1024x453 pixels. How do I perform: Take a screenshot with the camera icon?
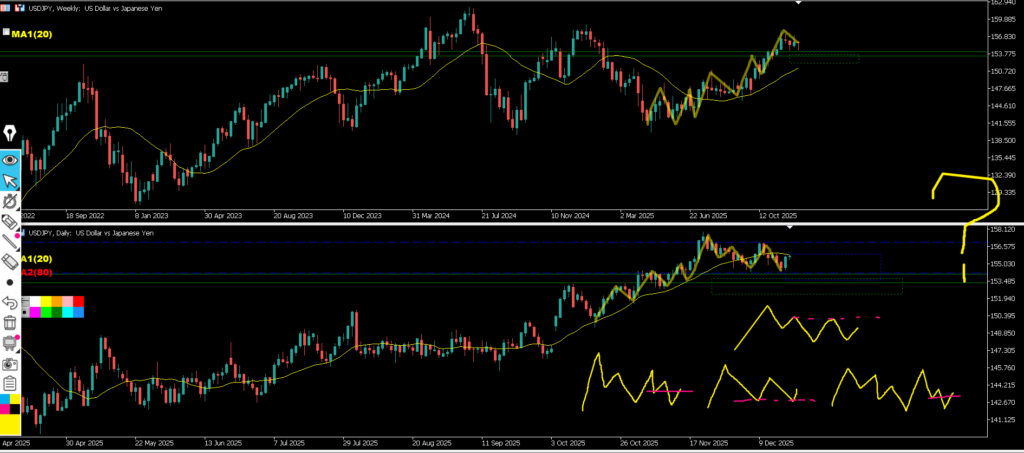coord(11,364)
